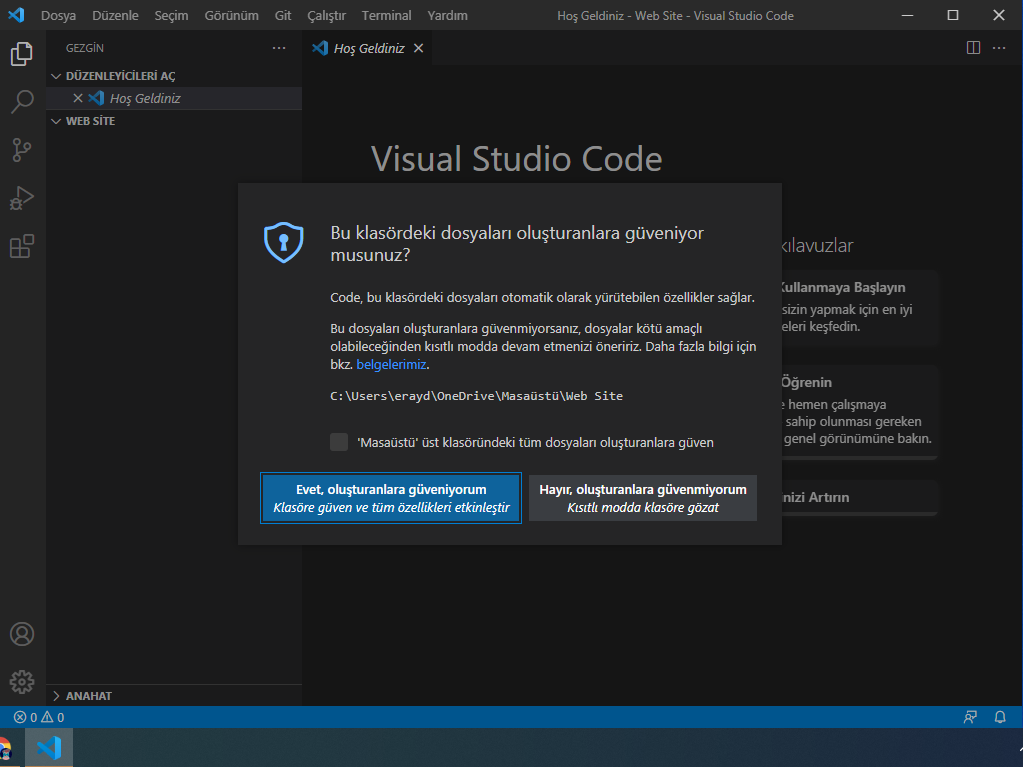This screenshot has height=767, width=1023.
Task: Check the trust 'Masaüstü' parent folder checkbox
Action: click(339, 442)
